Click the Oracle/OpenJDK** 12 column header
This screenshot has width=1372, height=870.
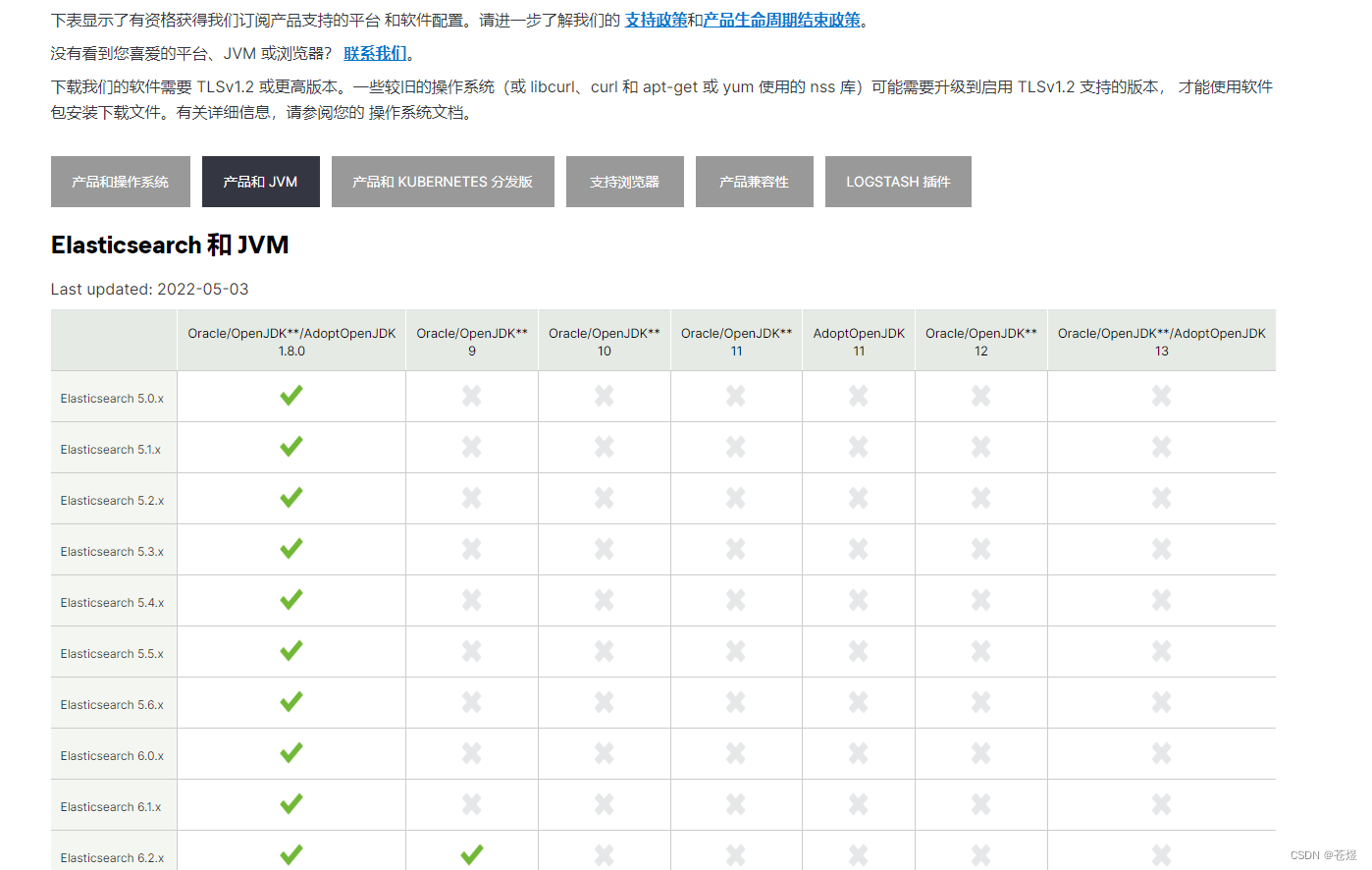click(x=981, y=342)
